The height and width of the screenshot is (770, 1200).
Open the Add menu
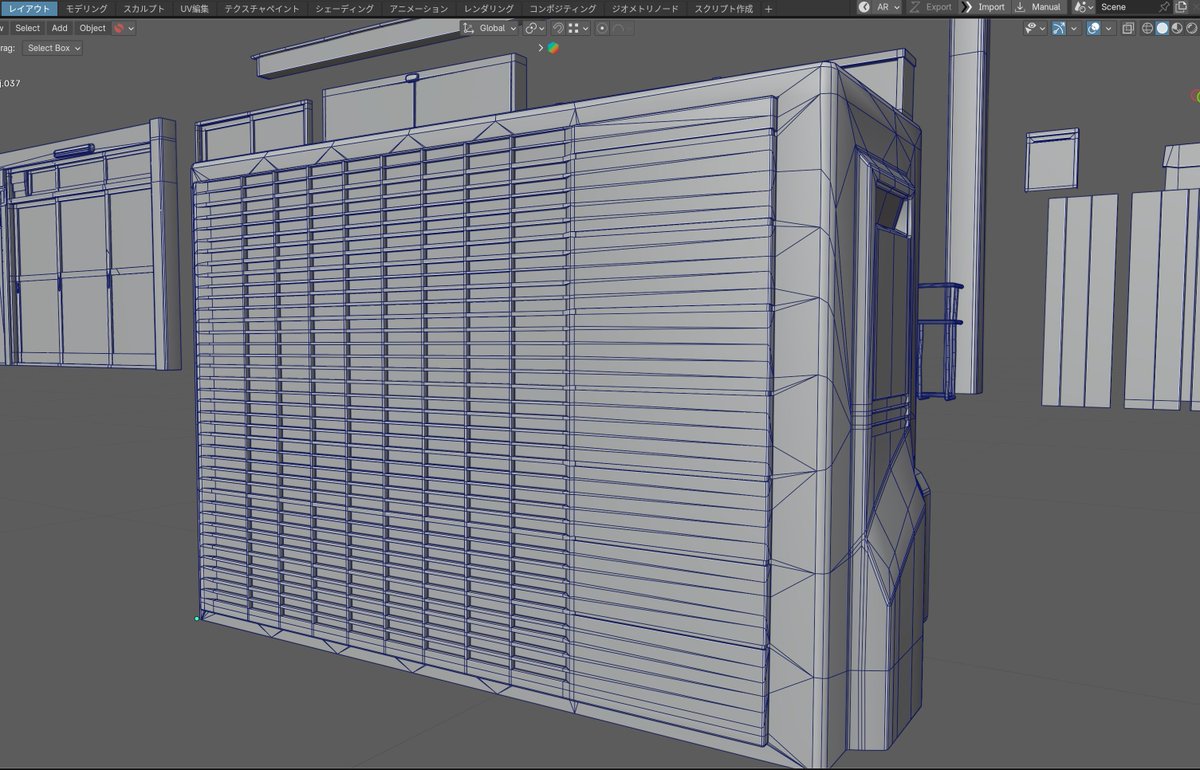coord(60,28)
